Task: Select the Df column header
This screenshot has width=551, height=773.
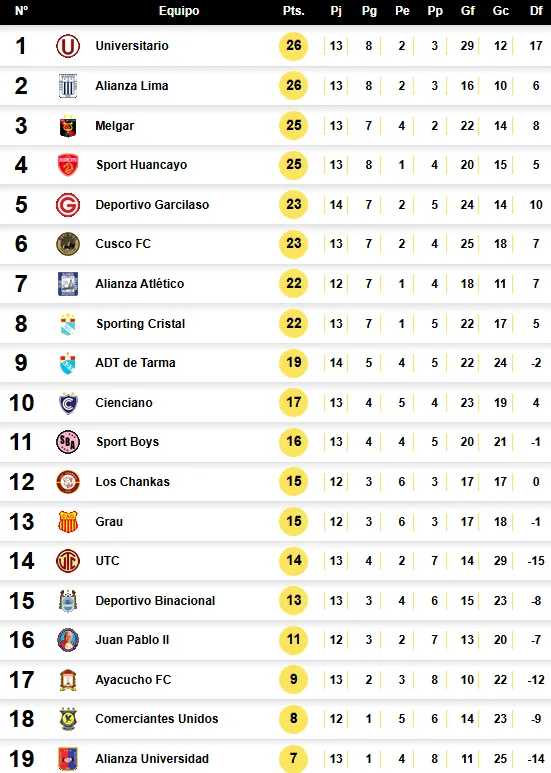Action: [536, 11]
